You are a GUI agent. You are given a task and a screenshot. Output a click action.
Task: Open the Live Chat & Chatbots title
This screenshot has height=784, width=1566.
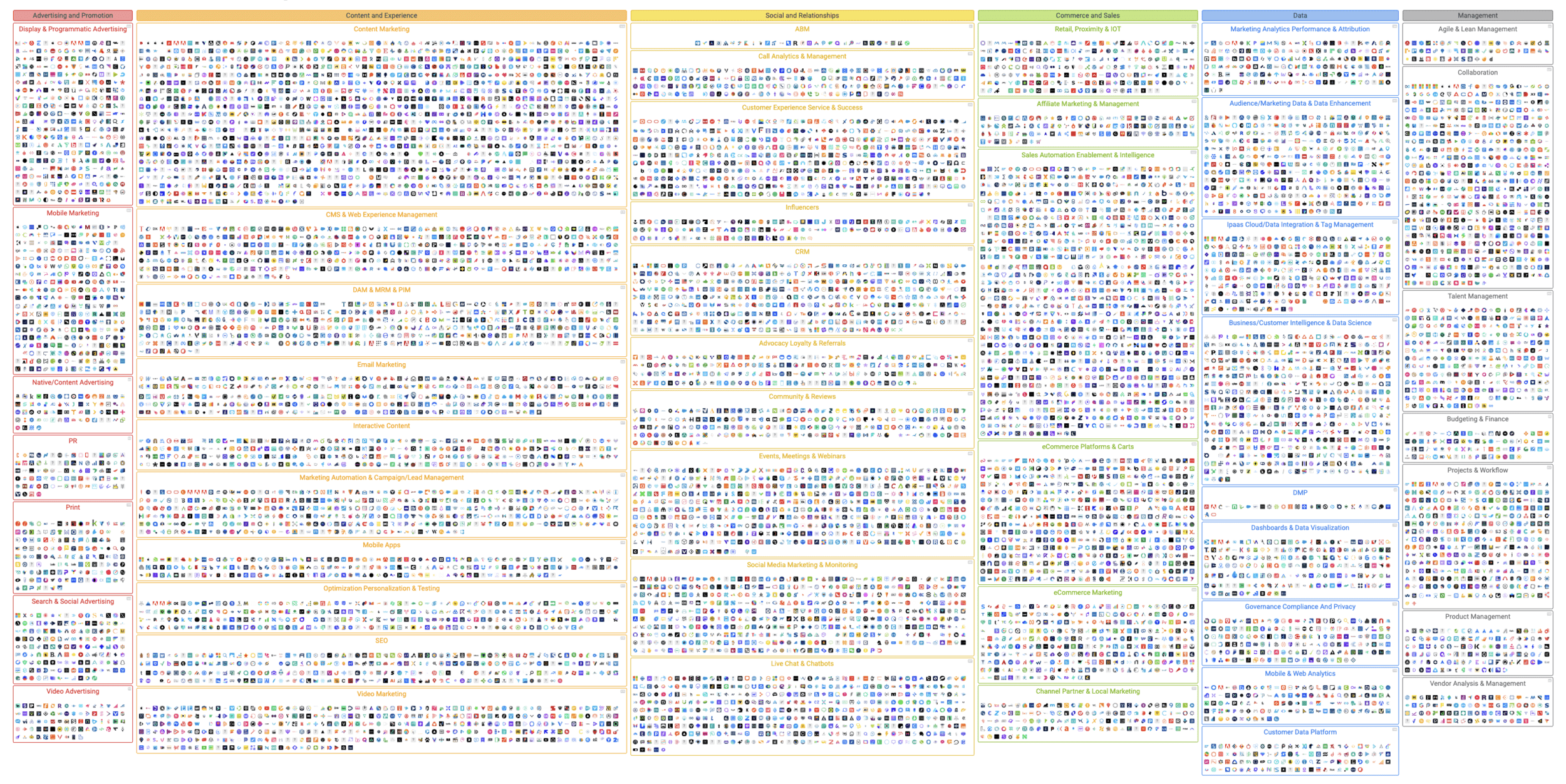click(802, 664)
